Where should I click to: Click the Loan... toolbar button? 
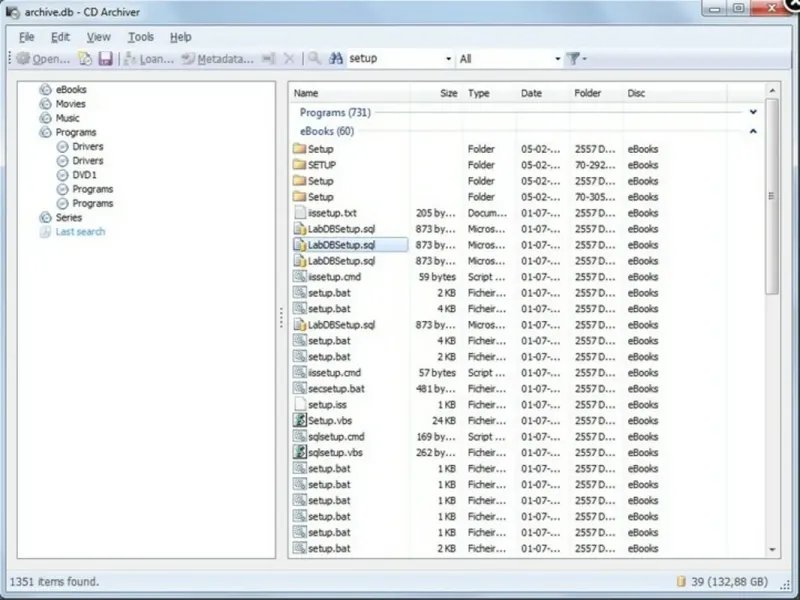point(149,59)
